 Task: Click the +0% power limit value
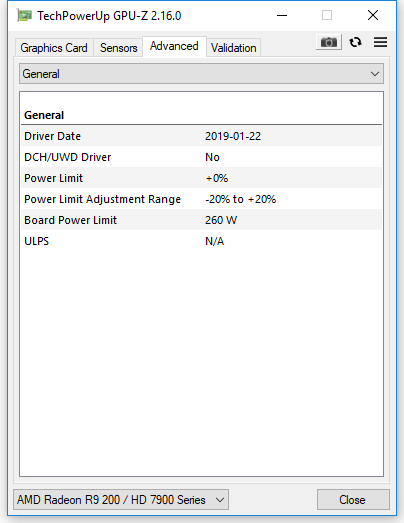[217, 178]
